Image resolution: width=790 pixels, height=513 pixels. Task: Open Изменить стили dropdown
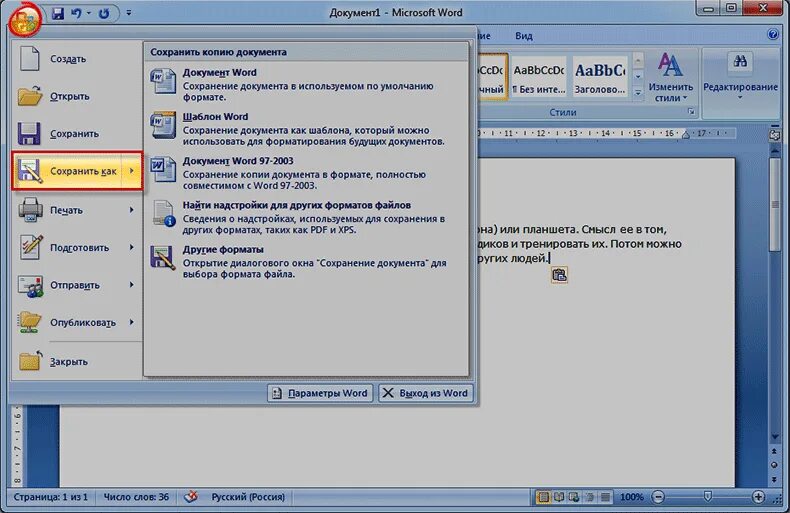click(671, 78)
